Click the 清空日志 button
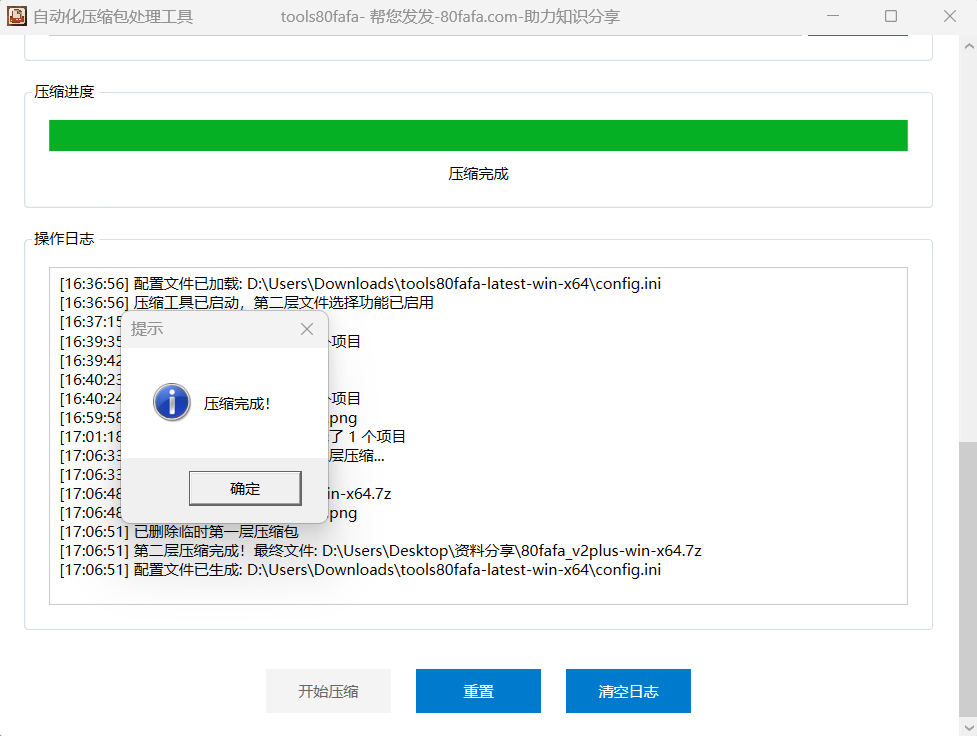Screen dimensions: 977x736 pyautogui.click(x=628, y=691)
